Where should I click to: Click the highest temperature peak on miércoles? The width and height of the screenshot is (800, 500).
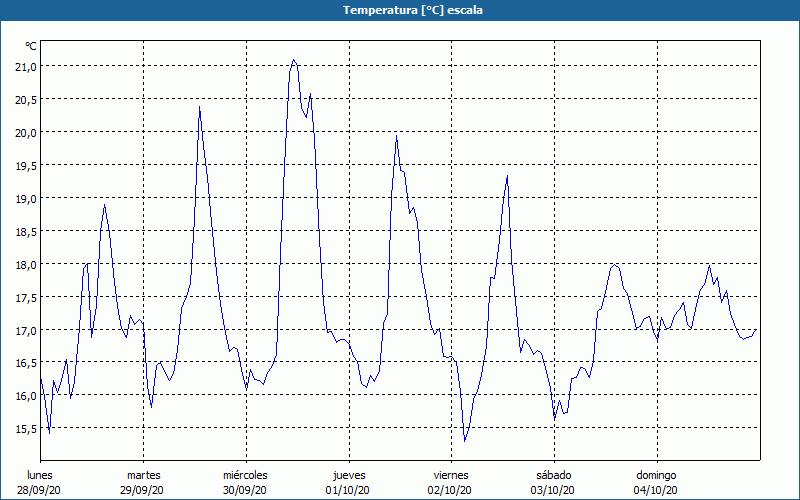coord(293,60)
